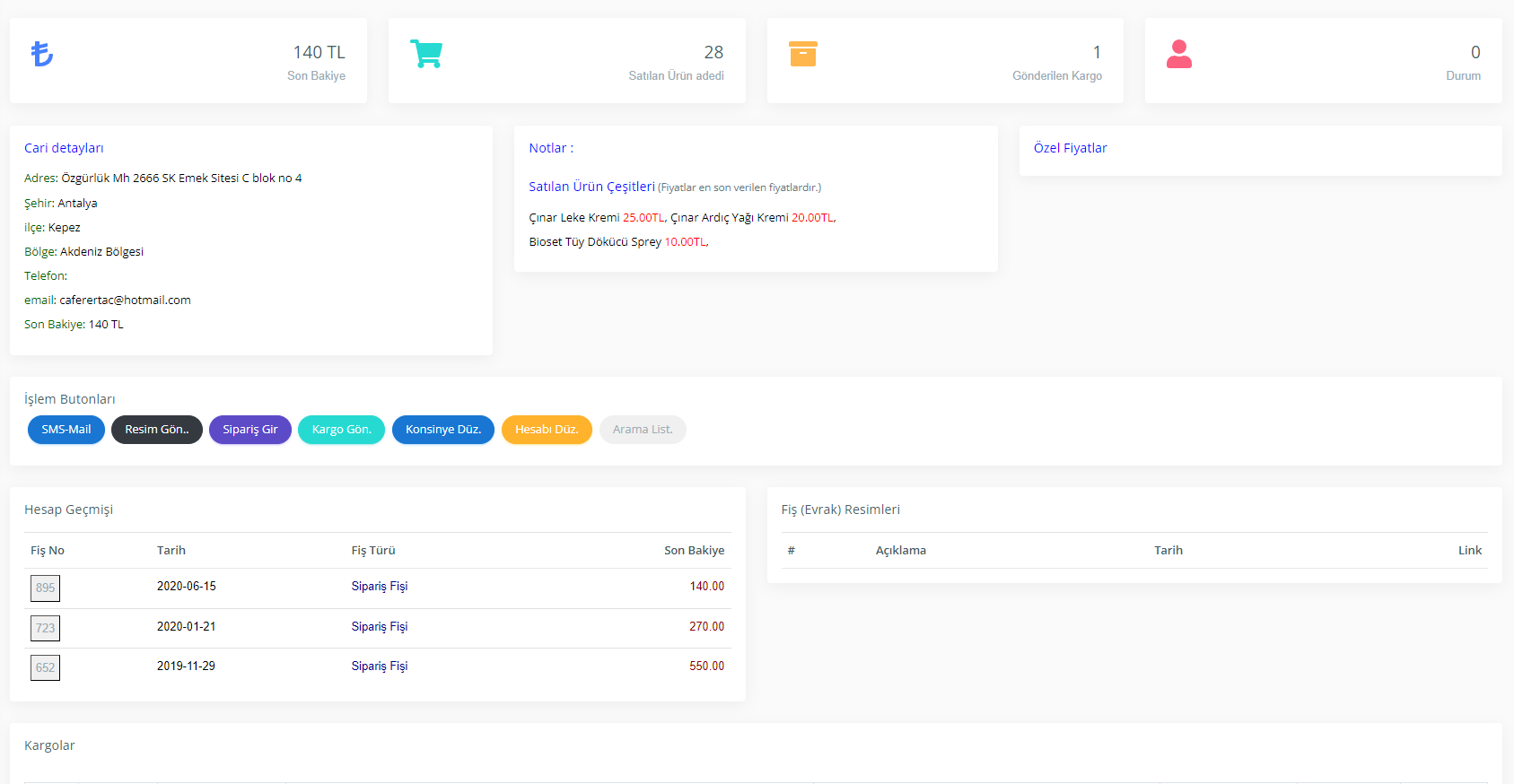Image resolution: width=1514 pixels, height=784 pixels.
Task: Open Sipariş Fişi dated 2019-11-29
Action: [379, 666]
